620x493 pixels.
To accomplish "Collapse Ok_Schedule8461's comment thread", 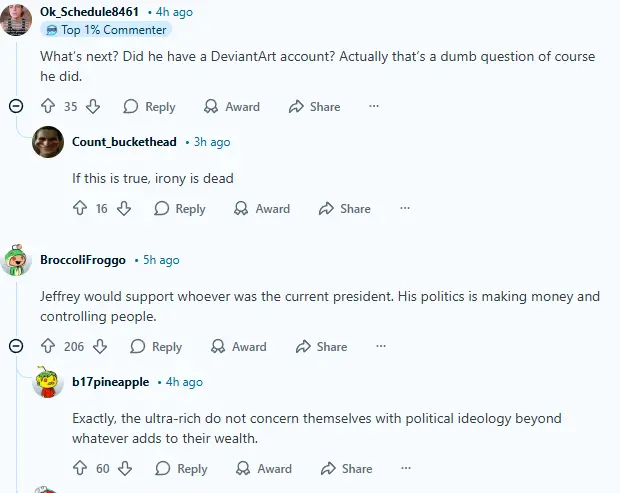I will pyautogui.click(x=16, y=106).
